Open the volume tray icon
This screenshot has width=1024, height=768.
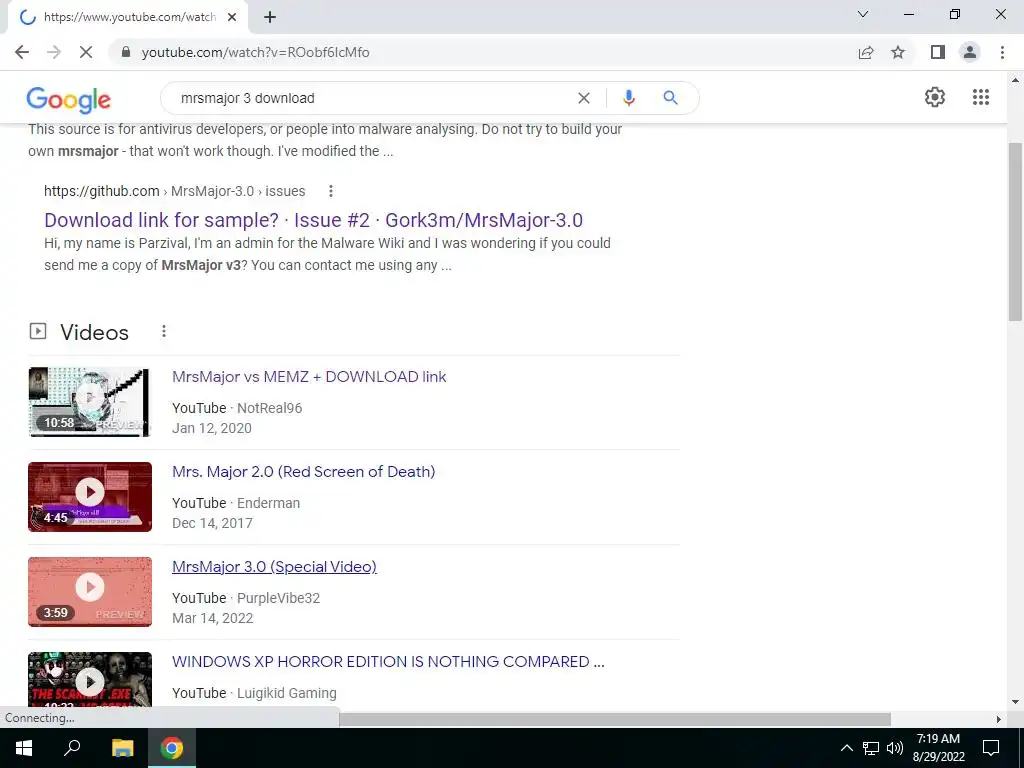pyautogui.click(x=895, y=748)
